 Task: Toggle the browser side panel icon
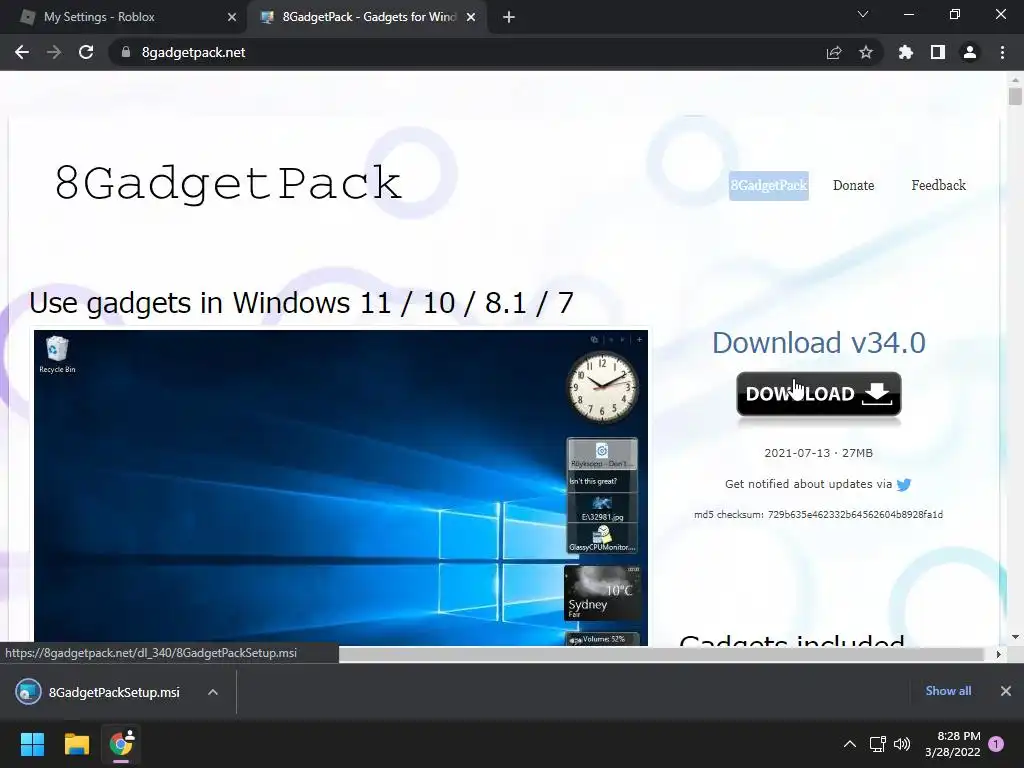938,52
